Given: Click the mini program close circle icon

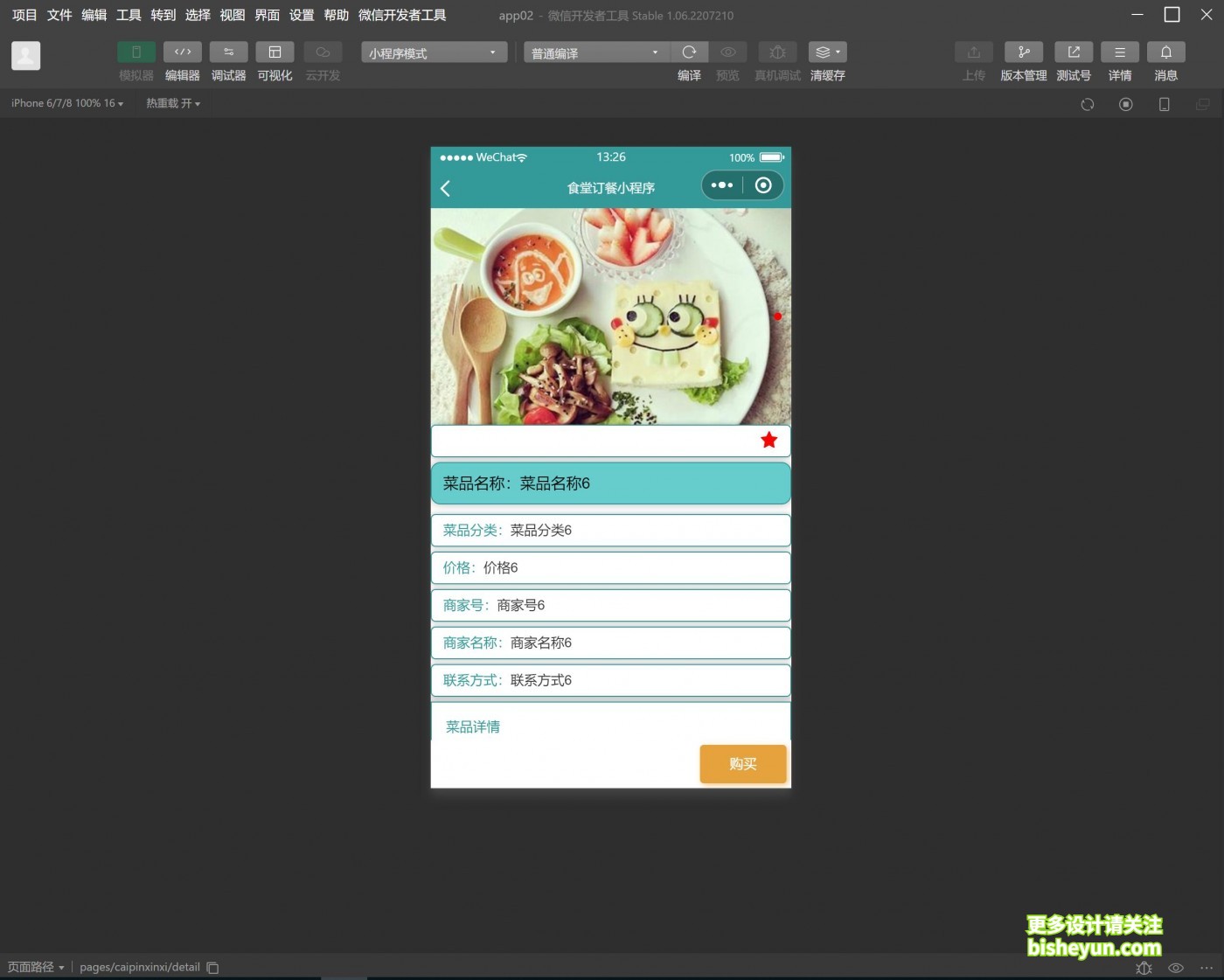Looking at the screenshot, I should (763, 185).
